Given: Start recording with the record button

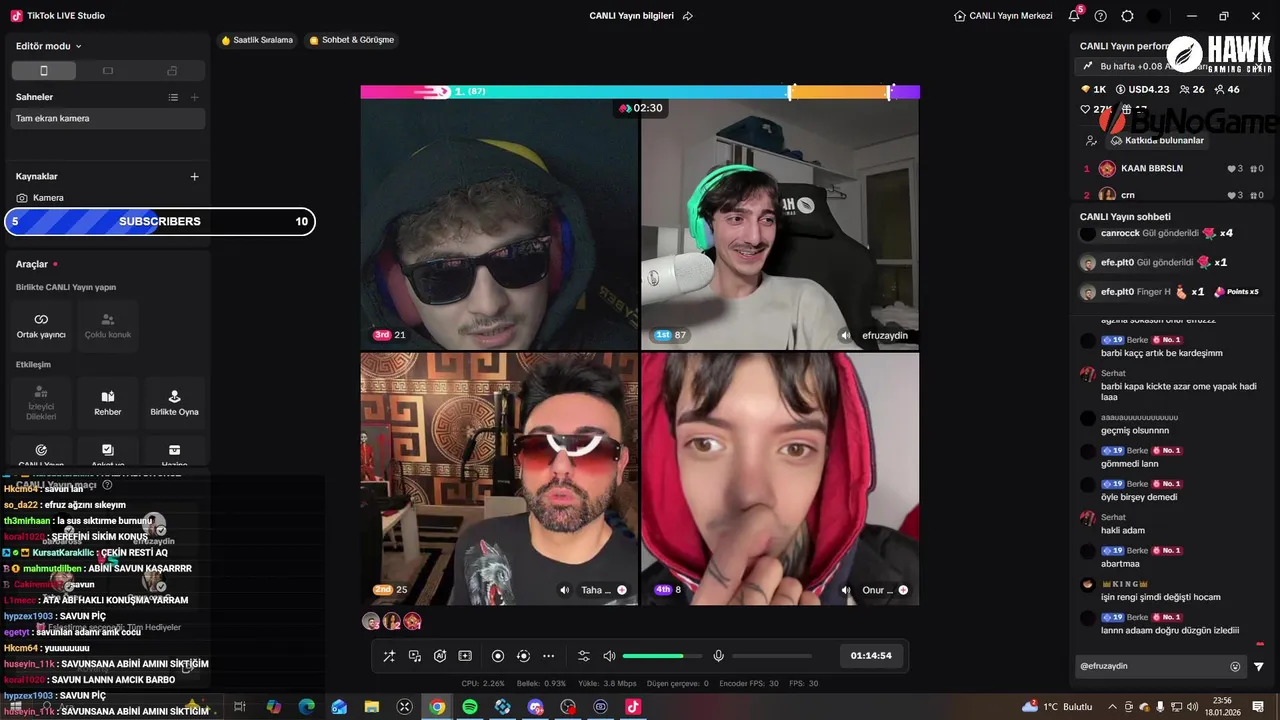Looking at the screenshot, I should (x=498, y=656).
